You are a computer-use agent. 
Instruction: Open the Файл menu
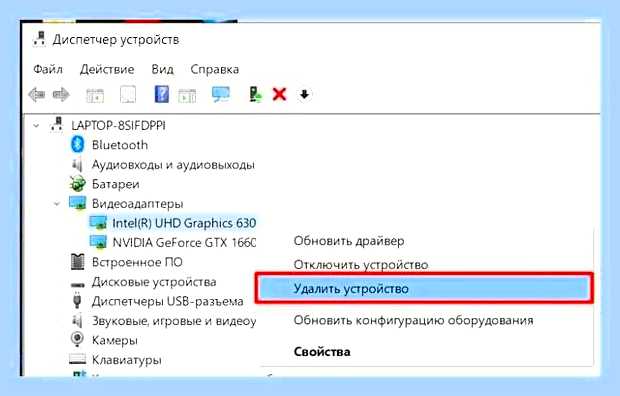coord(48,69)
